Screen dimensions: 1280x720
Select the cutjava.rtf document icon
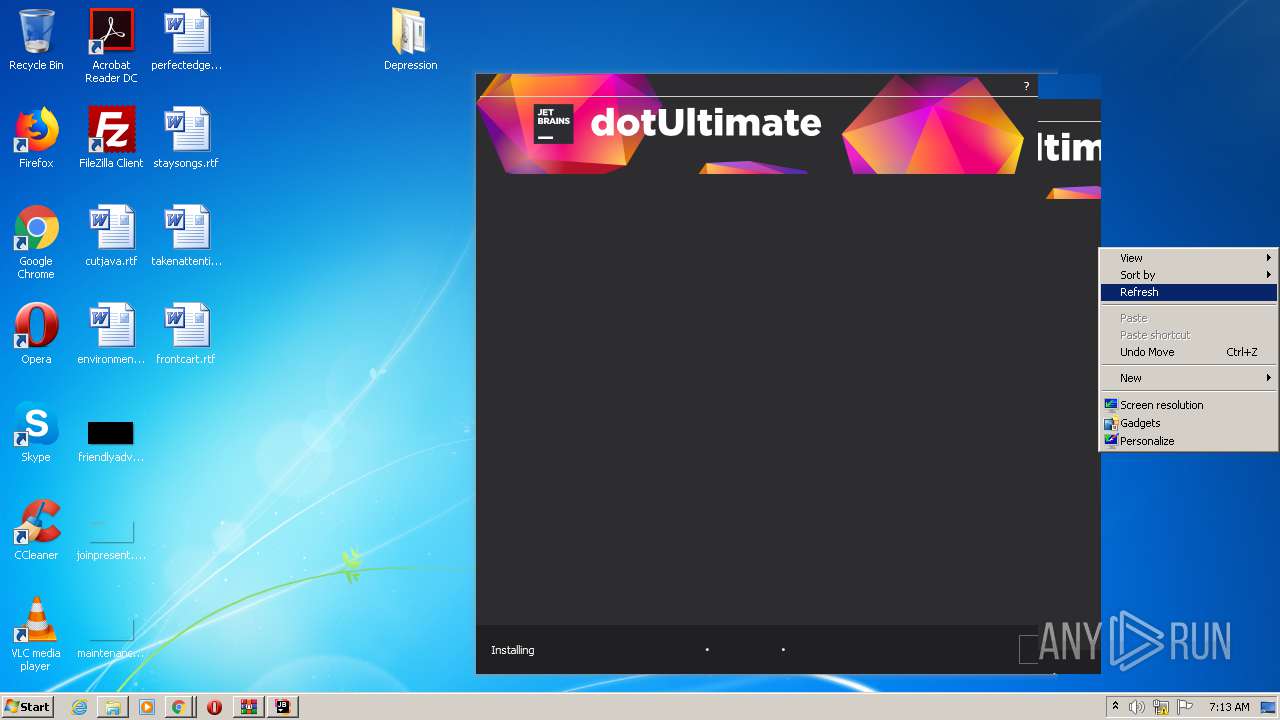(x=111, y=236)
